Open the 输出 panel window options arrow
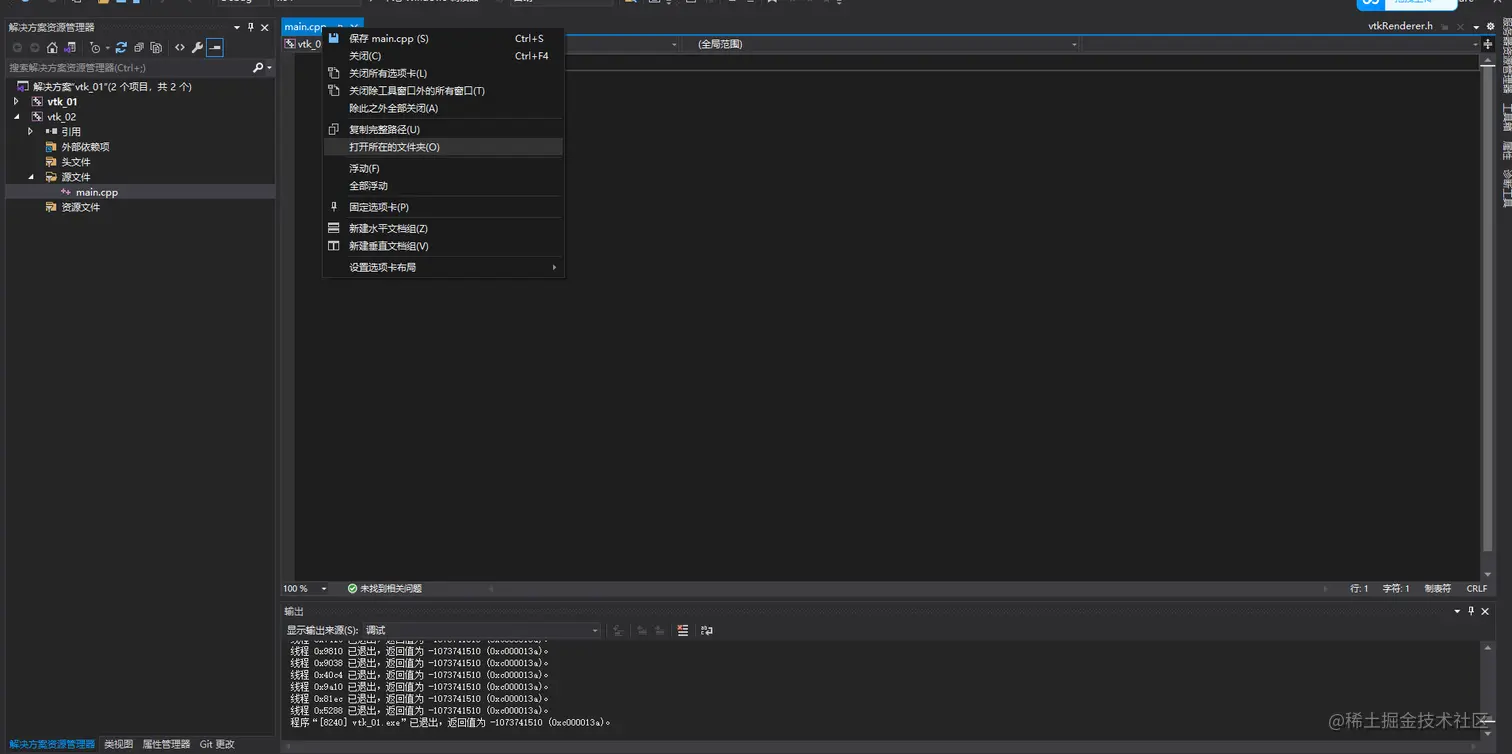The height and width of the screenshot is (754, 1512). pos(1457,611)
